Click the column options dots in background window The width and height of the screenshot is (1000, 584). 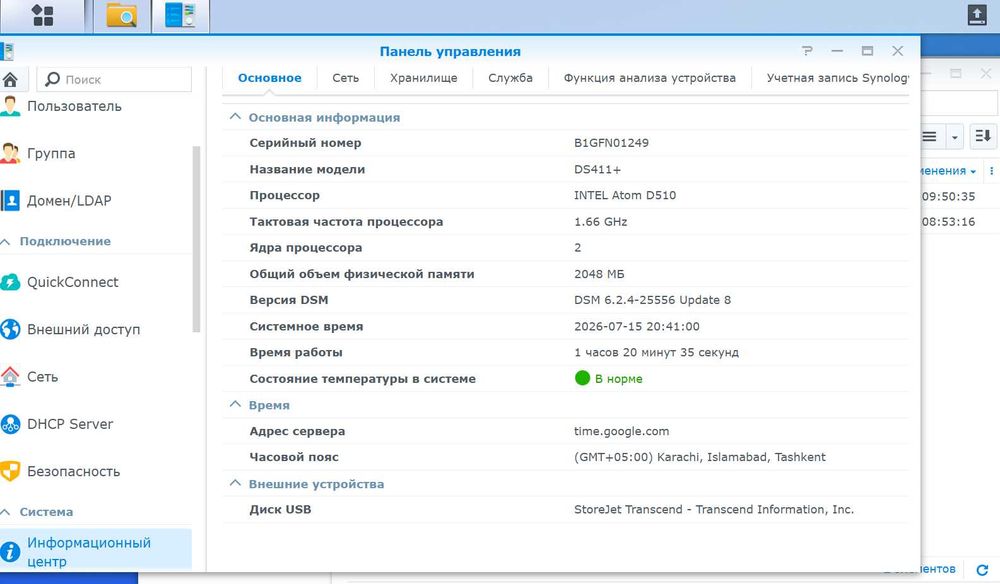tap(991, 171)
